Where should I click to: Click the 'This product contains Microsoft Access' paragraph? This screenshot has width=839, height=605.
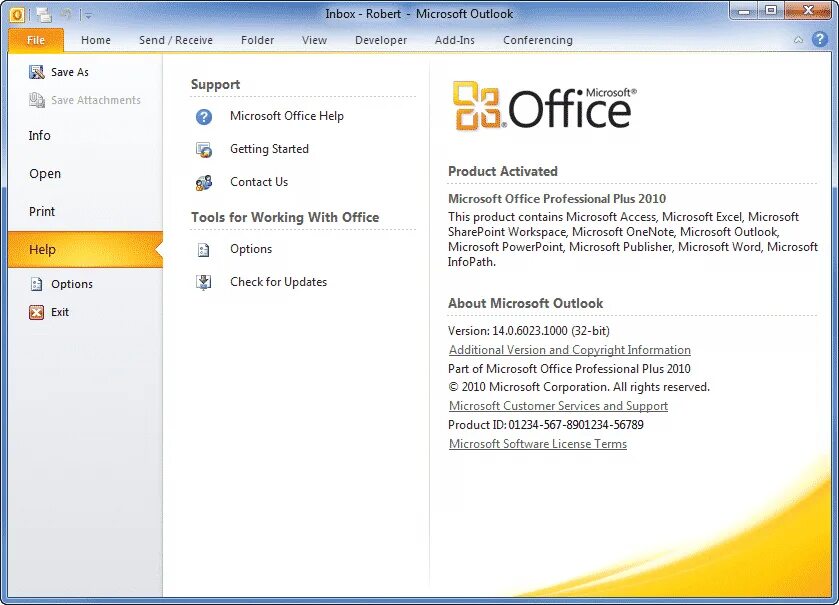633,239
